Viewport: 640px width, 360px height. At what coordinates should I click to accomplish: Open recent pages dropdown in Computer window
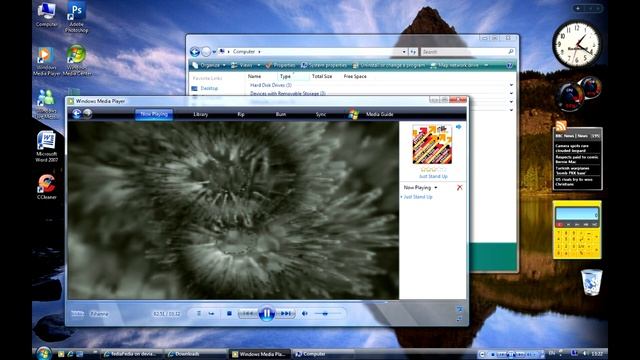(214, 52)
